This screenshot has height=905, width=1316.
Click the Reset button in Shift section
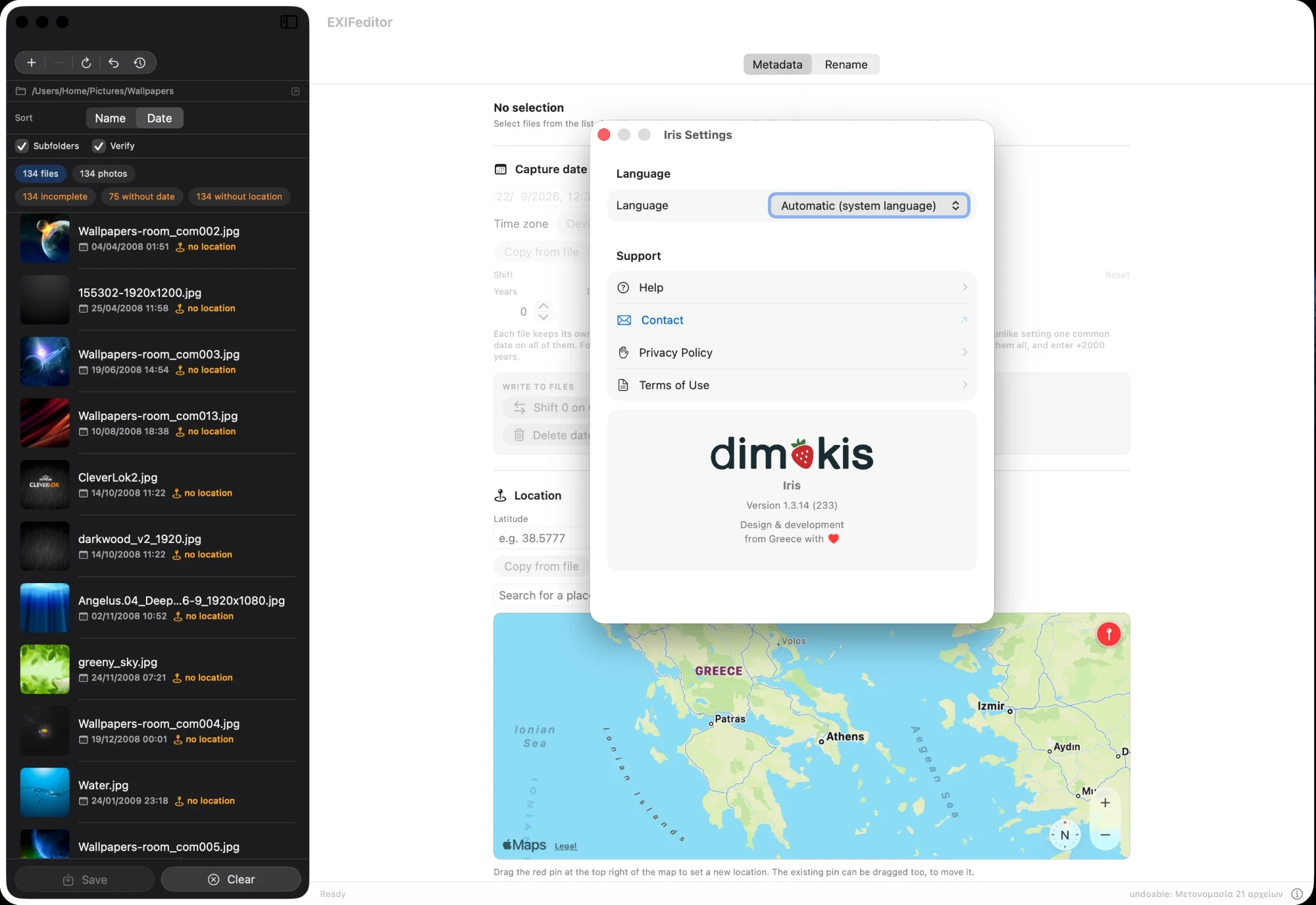point(1117,275)
